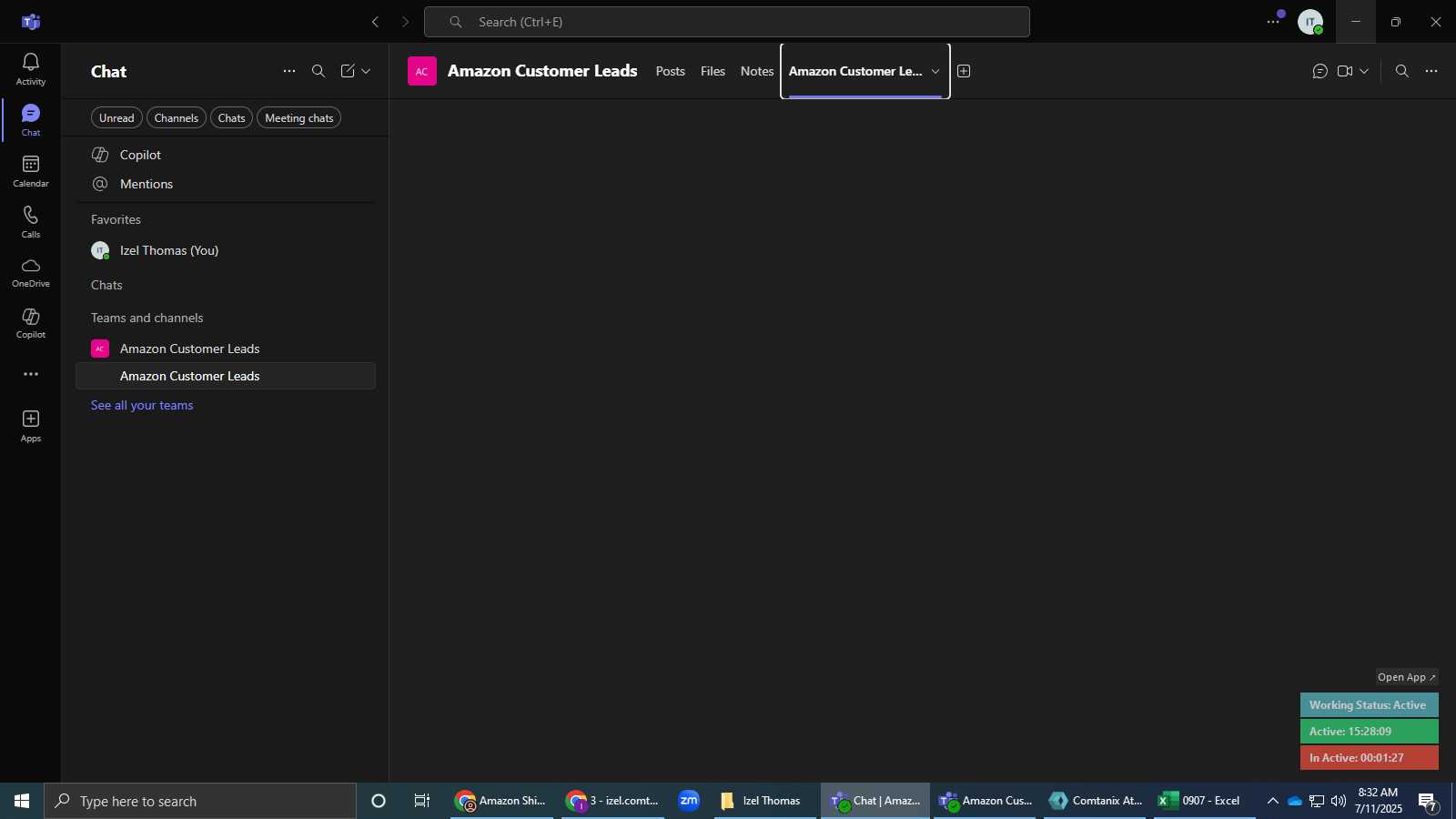Show hidden system tray icons
This screenshot has height=819, width=1456.
tap(1272, 801)
